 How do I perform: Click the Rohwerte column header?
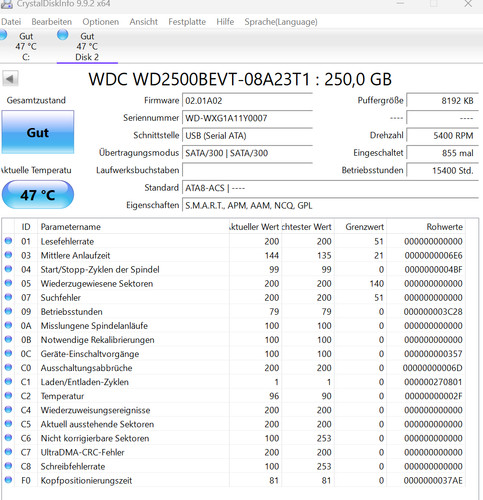coord(426,227)
